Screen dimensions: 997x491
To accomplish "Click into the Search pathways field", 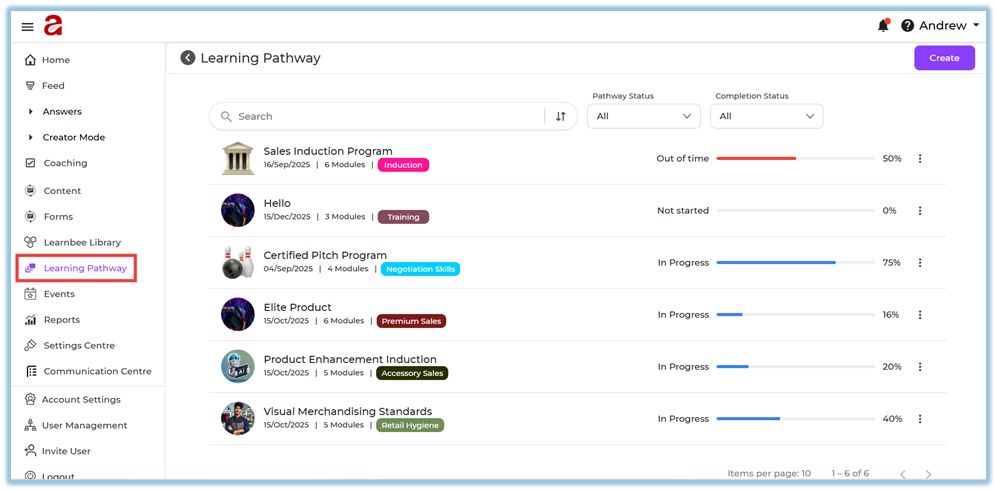I will click(385, 117).
